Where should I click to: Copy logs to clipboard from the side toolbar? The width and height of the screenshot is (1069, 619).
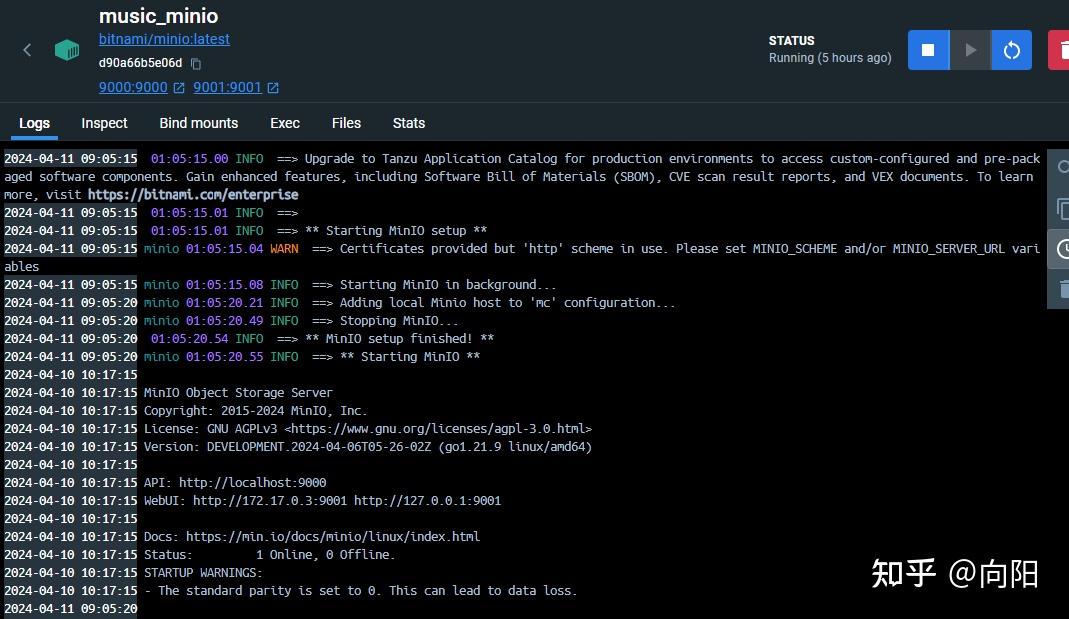point(1062,208)
